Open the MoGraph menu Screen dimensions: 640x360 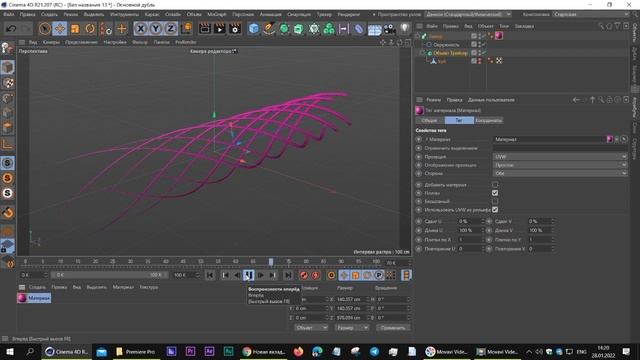[x=217, y=14]
